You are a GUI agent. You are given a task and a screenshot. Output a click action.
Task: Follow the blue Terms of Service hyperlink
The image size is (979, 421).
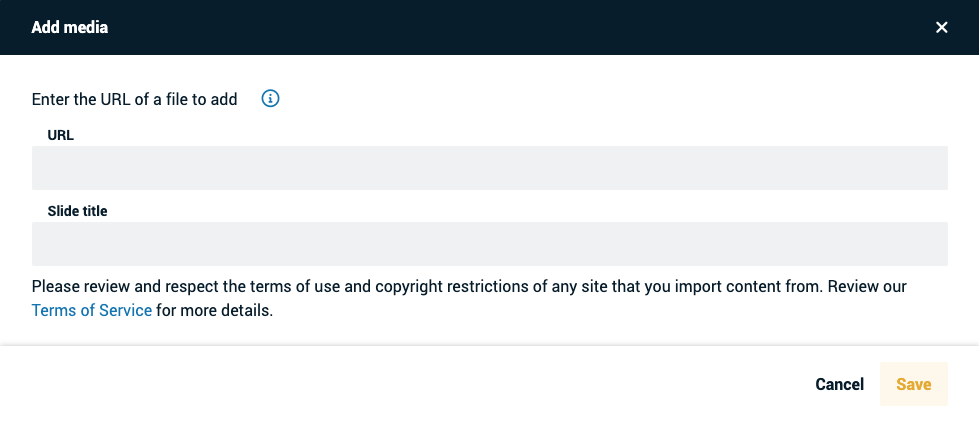click(x=92, y=310)
